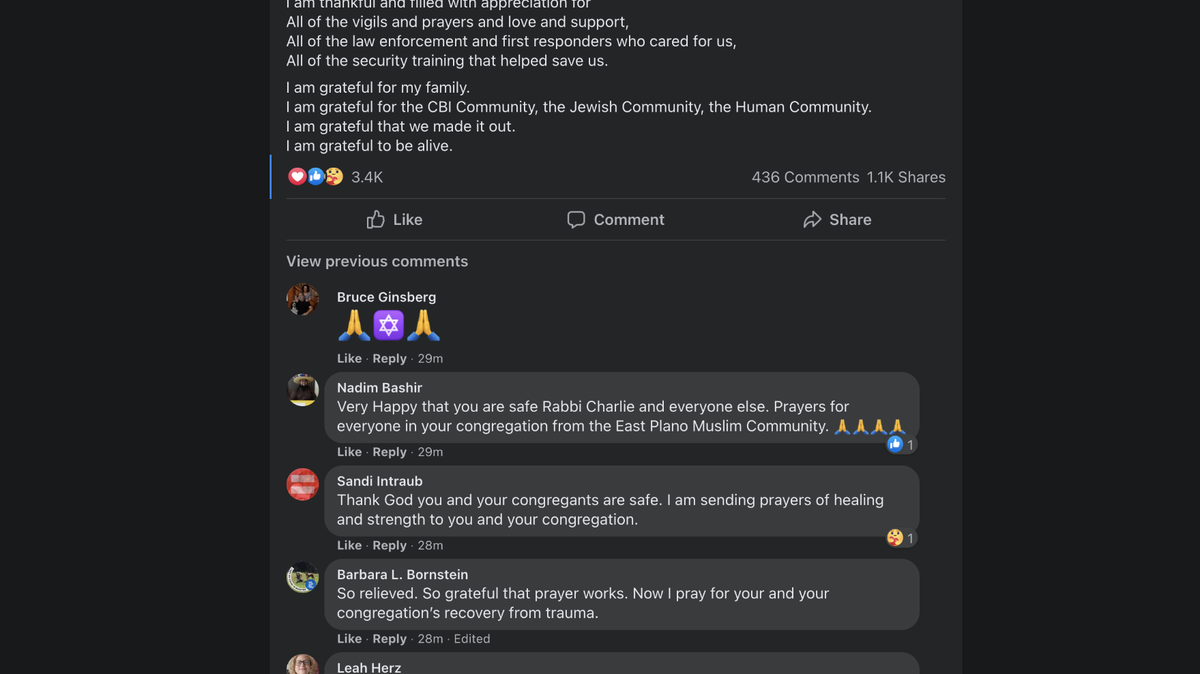Like Sandi Intraub's comment
Screen dimensions: 1200x674
(x=349, y=545)
